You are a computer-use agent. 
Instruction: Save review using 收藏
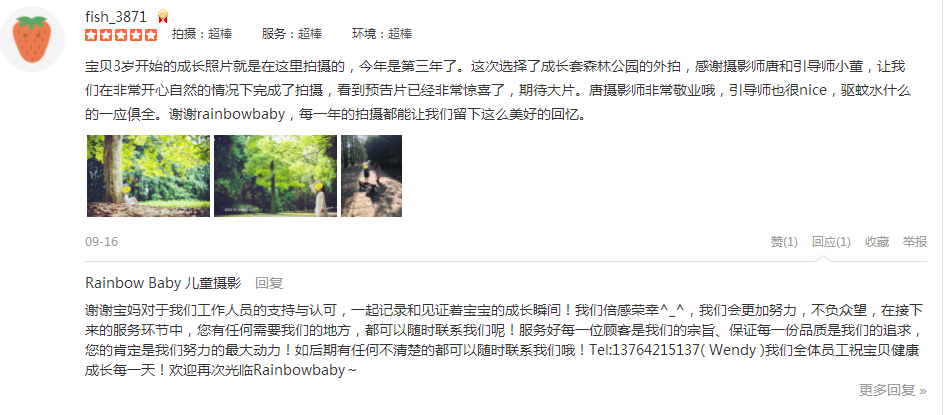click(878, 242)
